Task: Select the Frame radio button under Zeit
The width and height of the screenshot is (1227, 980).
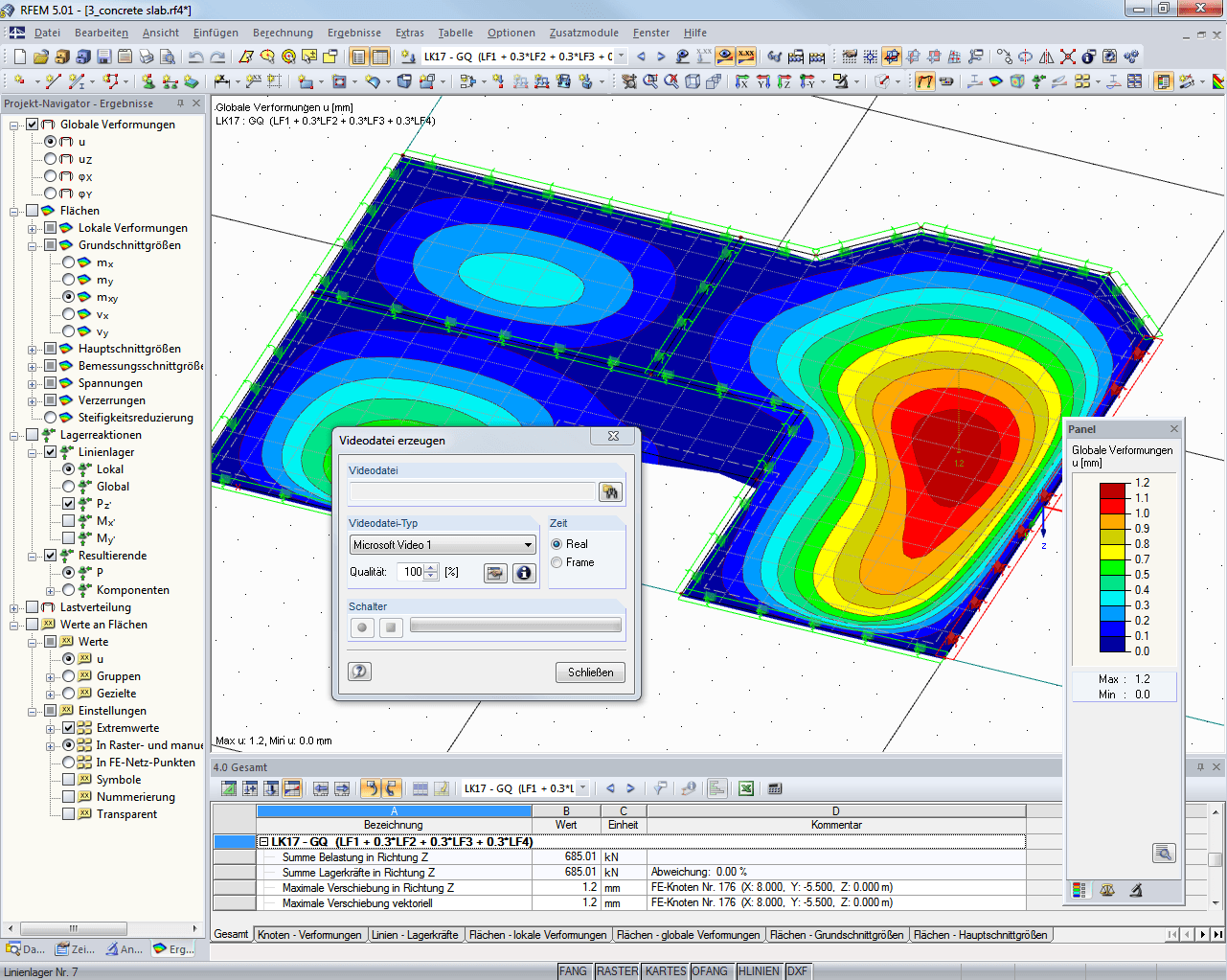Action: [557, 561]
